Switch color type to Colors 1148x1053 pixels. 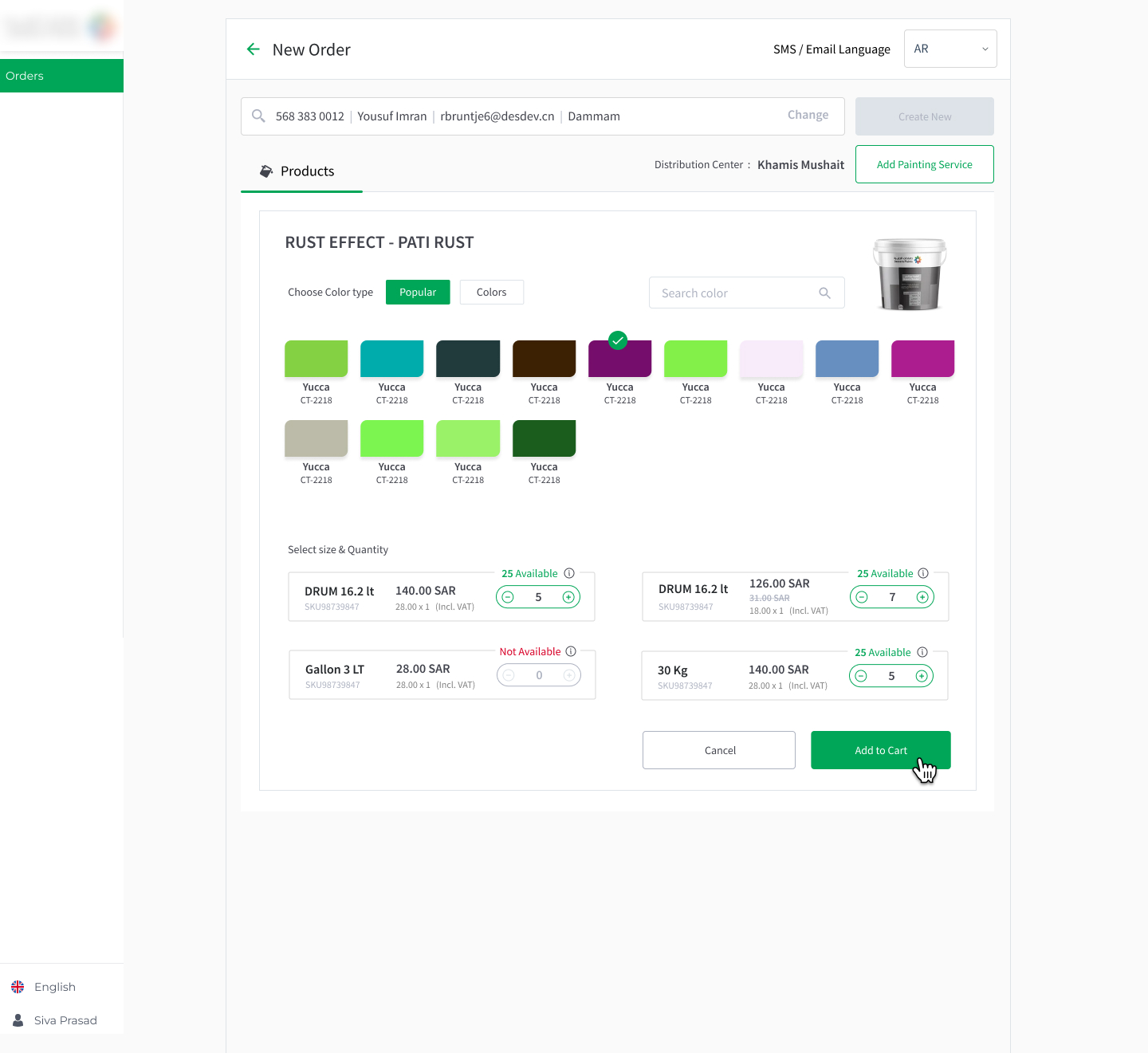click(491, 293)
